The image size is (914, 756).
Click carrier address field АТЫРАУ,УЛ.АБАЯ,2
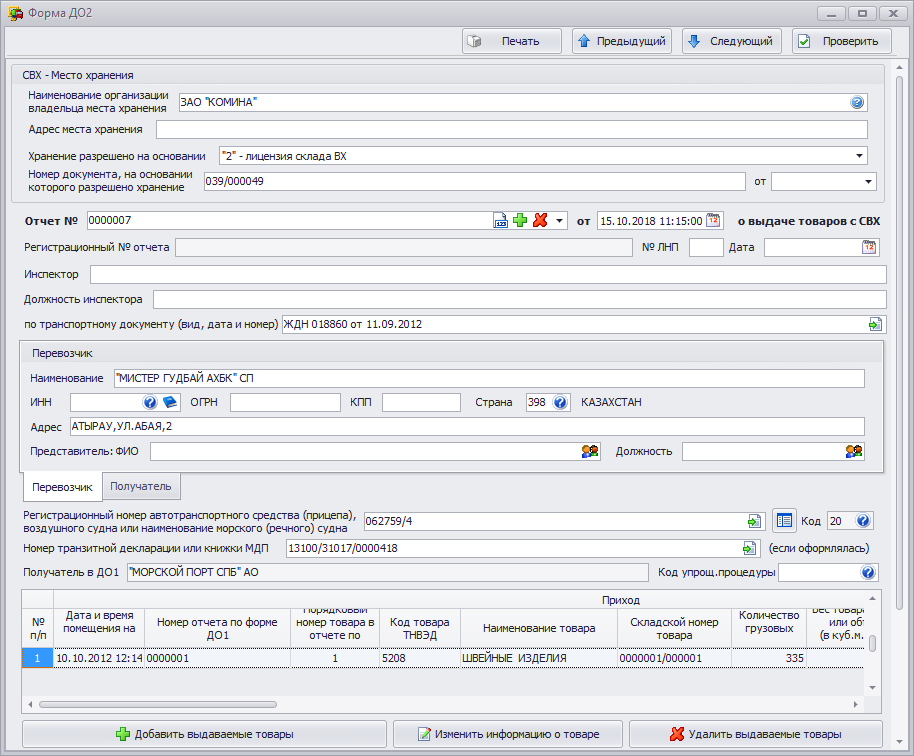[467, 427]
